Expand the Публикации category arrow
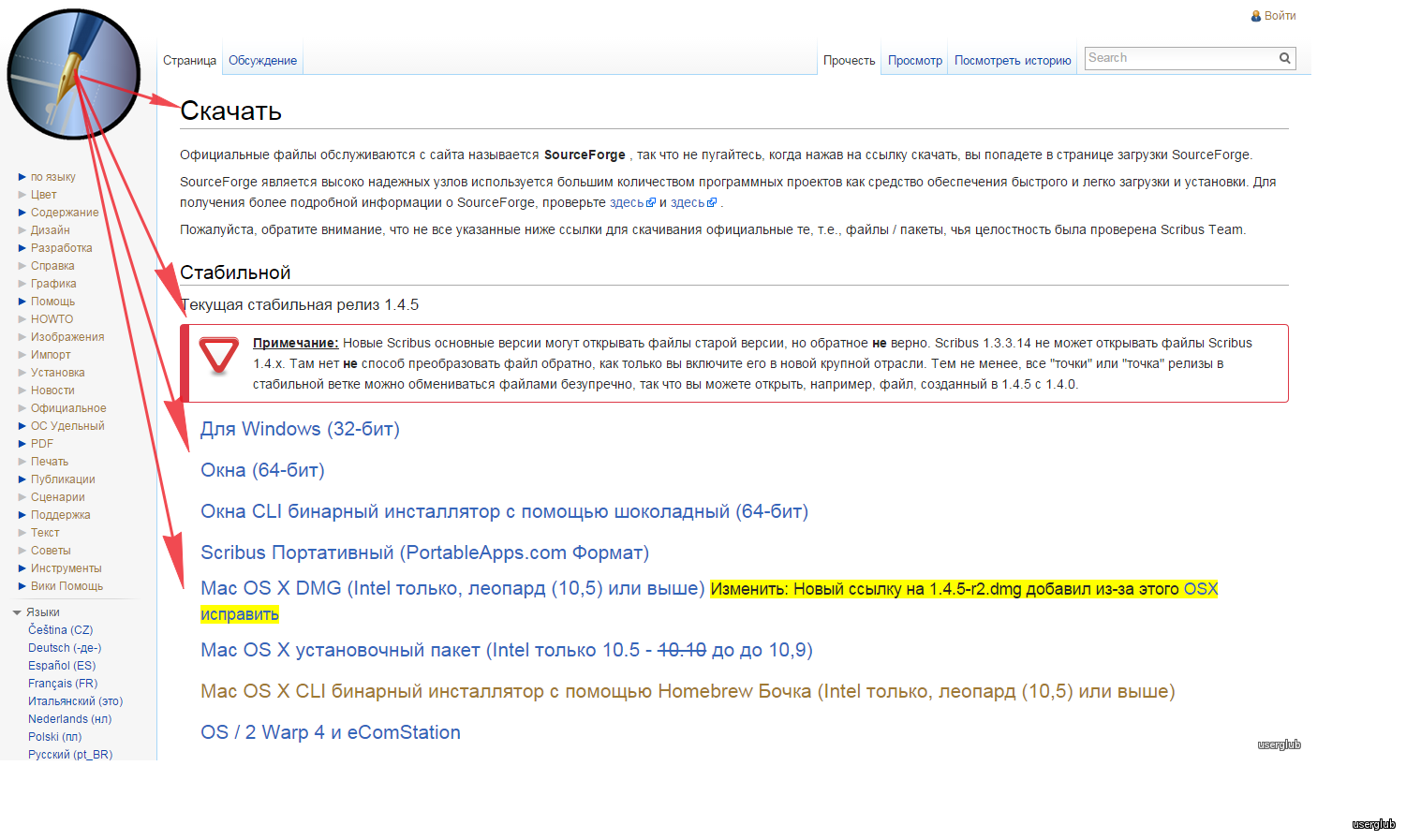 22,479
